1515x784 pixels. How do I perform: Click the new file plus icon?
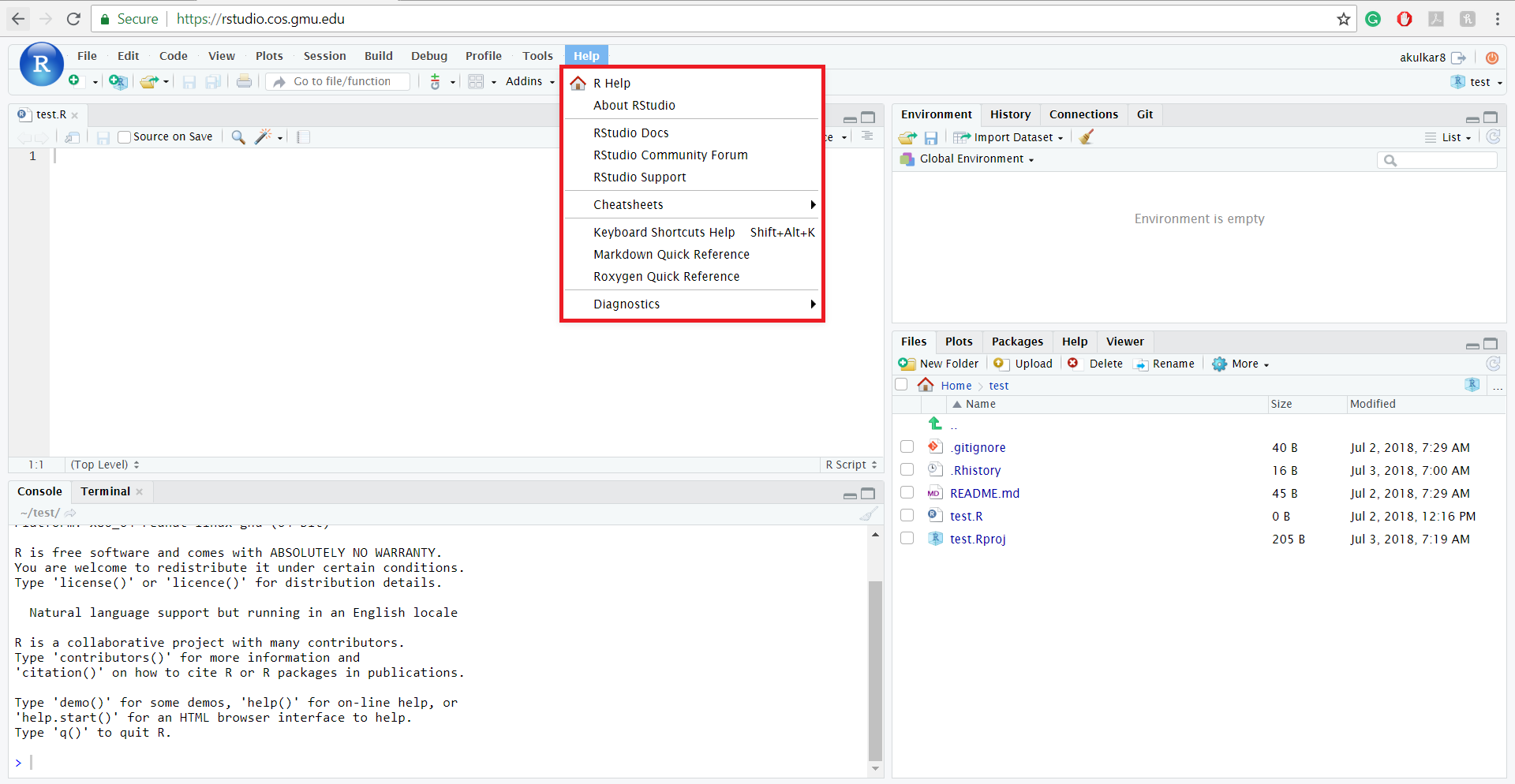point(73,80)
